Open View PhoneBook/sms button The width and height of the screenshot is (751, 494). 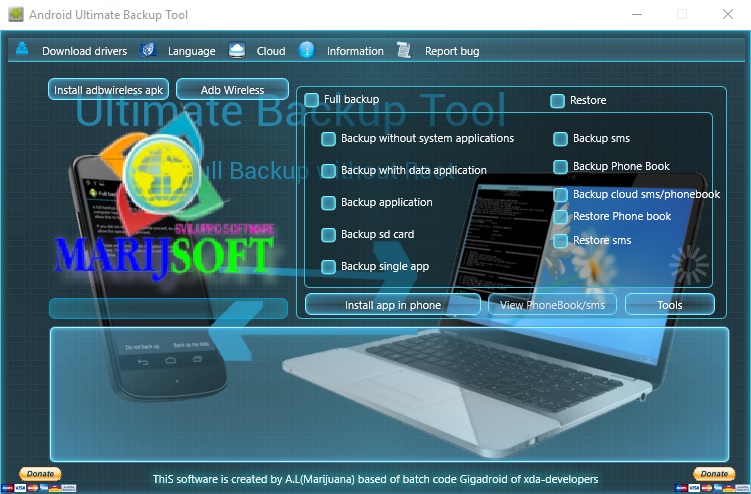coord(552,305)
